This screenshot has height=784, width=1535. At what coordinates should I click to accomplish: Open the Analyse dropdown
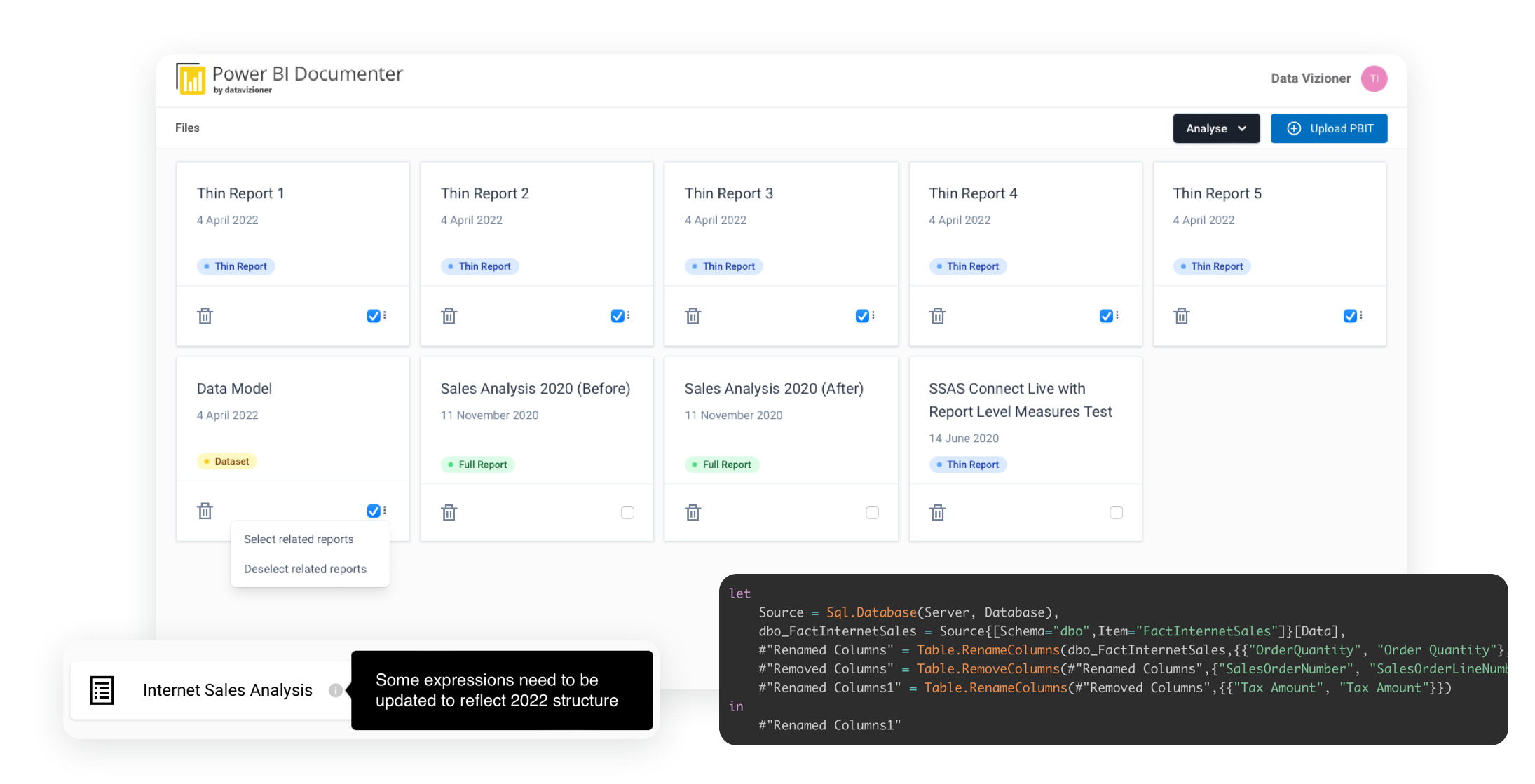click(x=1216, y=128)
